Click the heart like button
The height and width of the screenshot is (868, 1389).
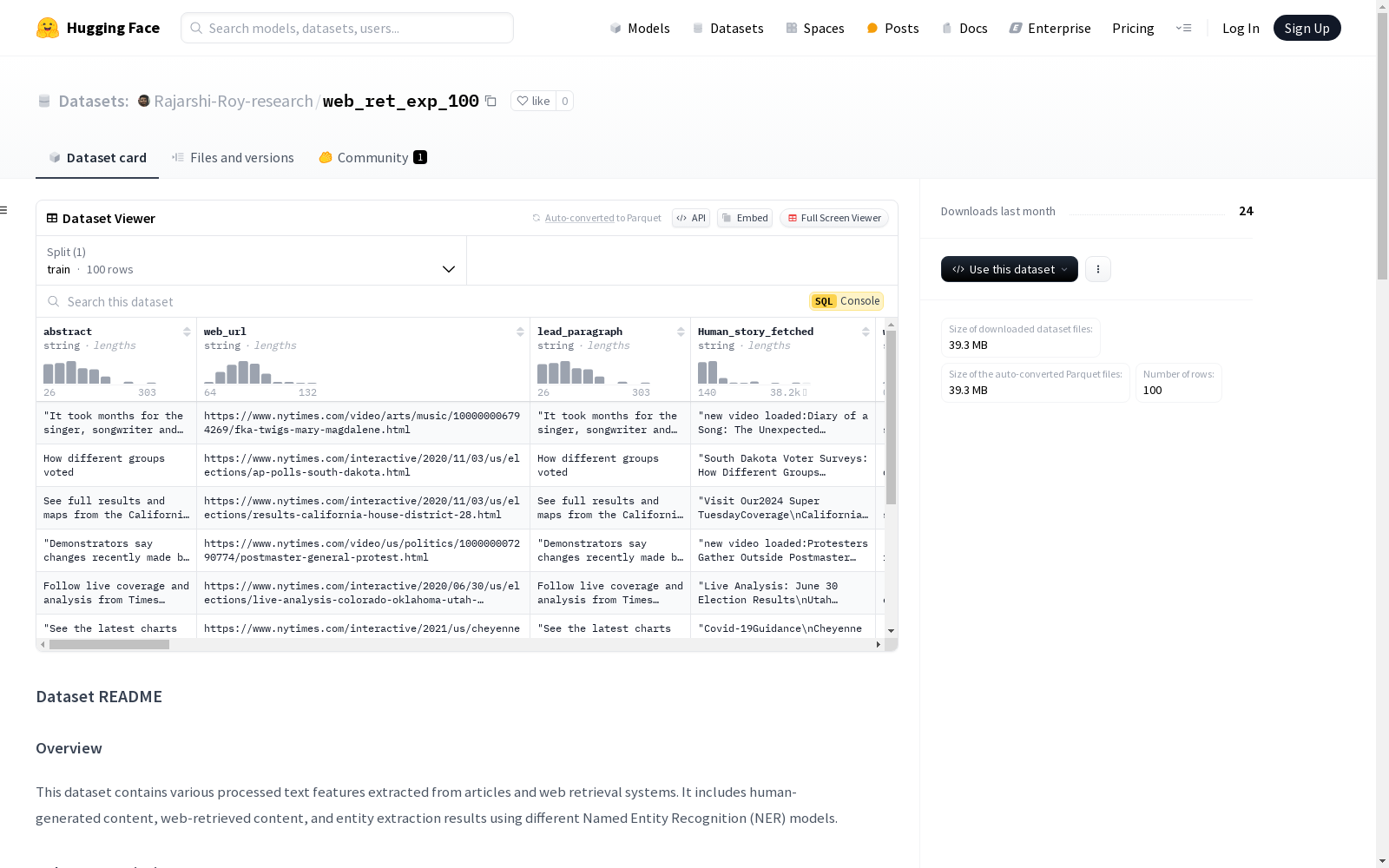533,101
